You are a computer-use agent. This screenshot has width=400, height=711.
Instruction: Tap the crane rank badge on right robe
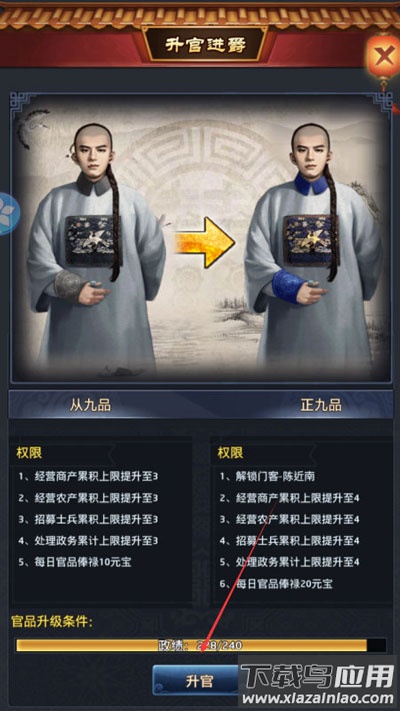pyautogui.click(x=309, y=241)
